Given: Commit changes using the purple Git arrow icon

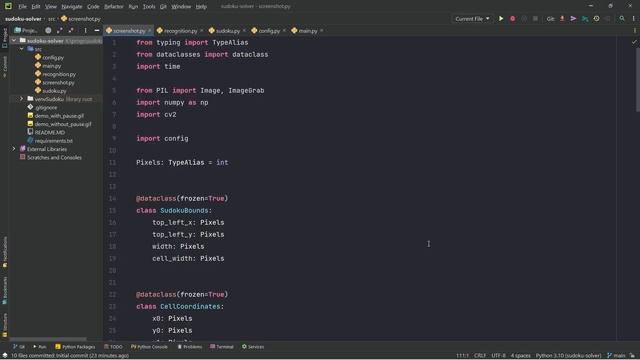Looking at the screenshot, I should click(573, 19).
